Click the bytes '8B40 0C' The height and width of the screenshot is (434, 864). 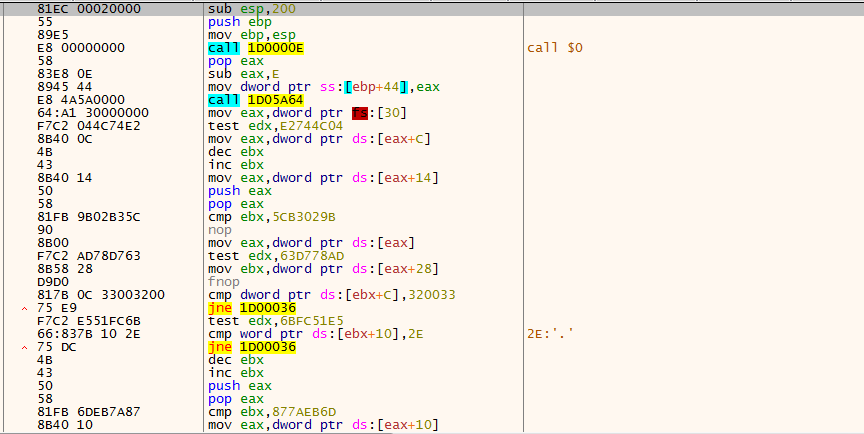point(65,139)
